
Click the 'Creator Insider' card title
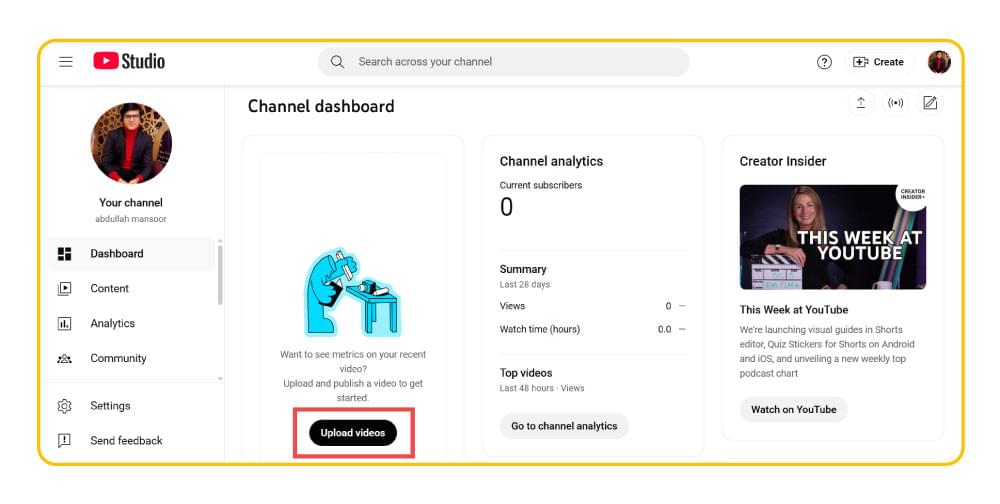pyautogui.click(x=783, y=161)
